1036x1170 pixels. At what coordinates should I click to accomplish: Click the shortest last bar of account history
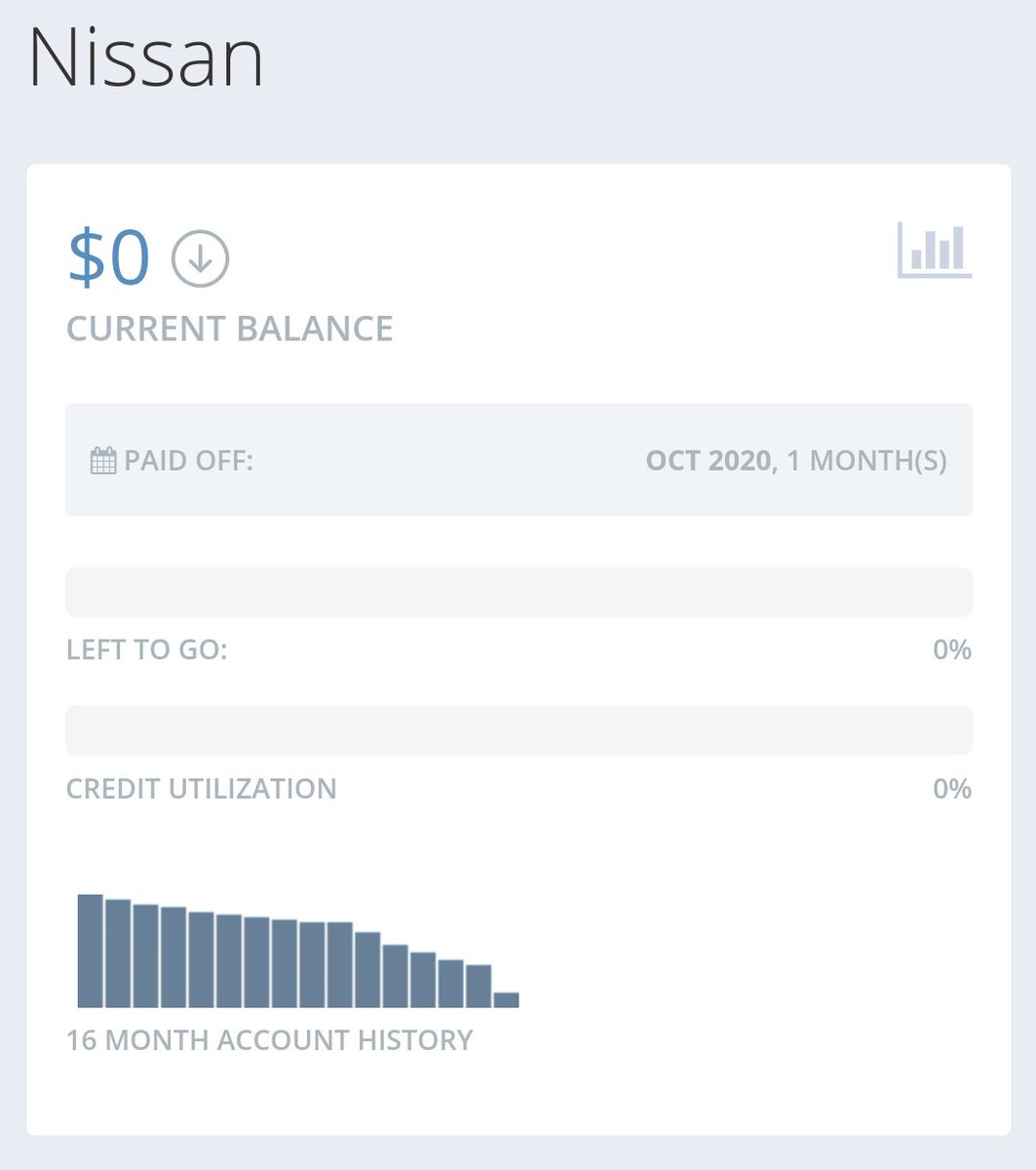[506, 999]
